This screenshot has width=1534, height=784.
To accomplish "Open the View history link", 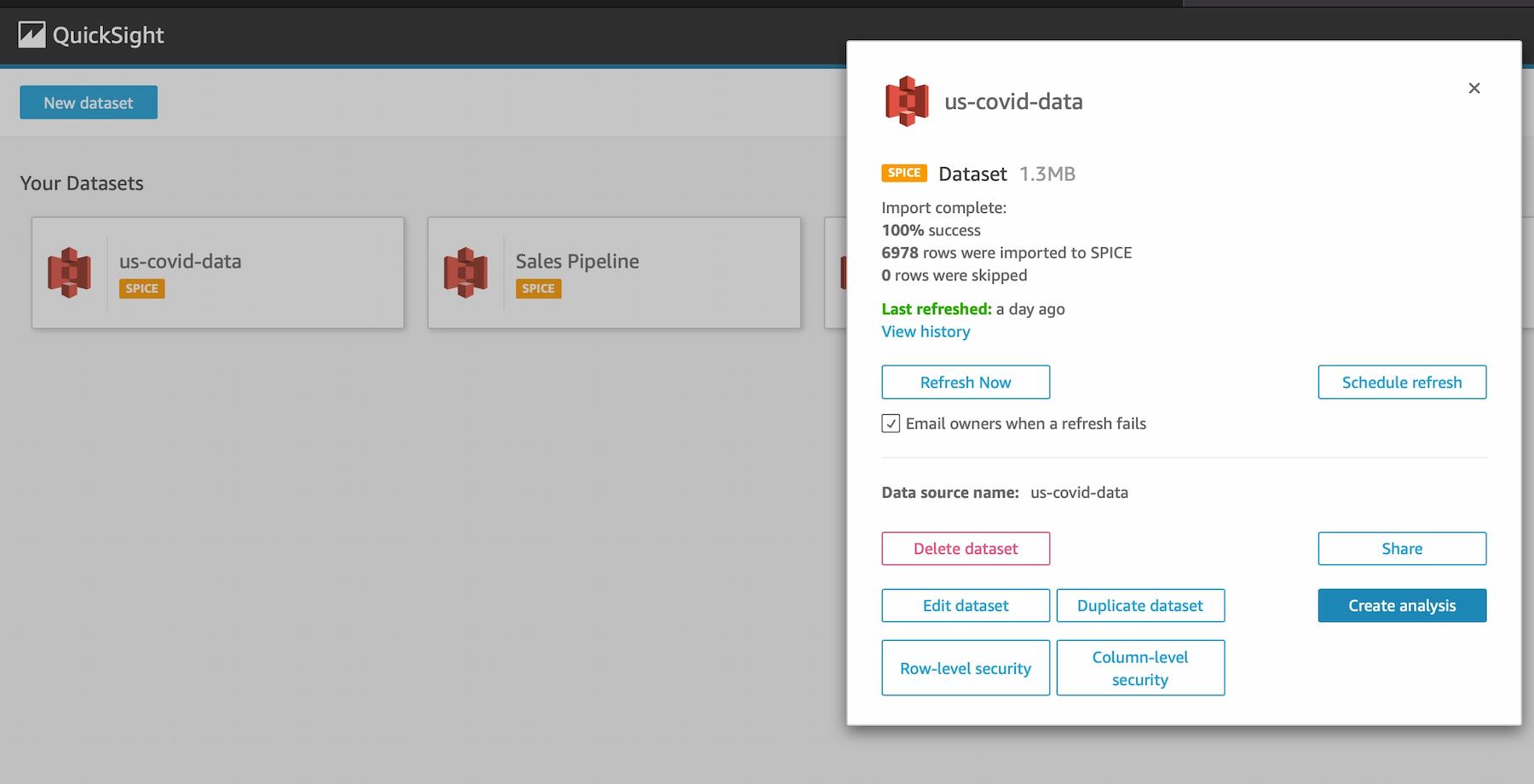I will tap(926, 331).
